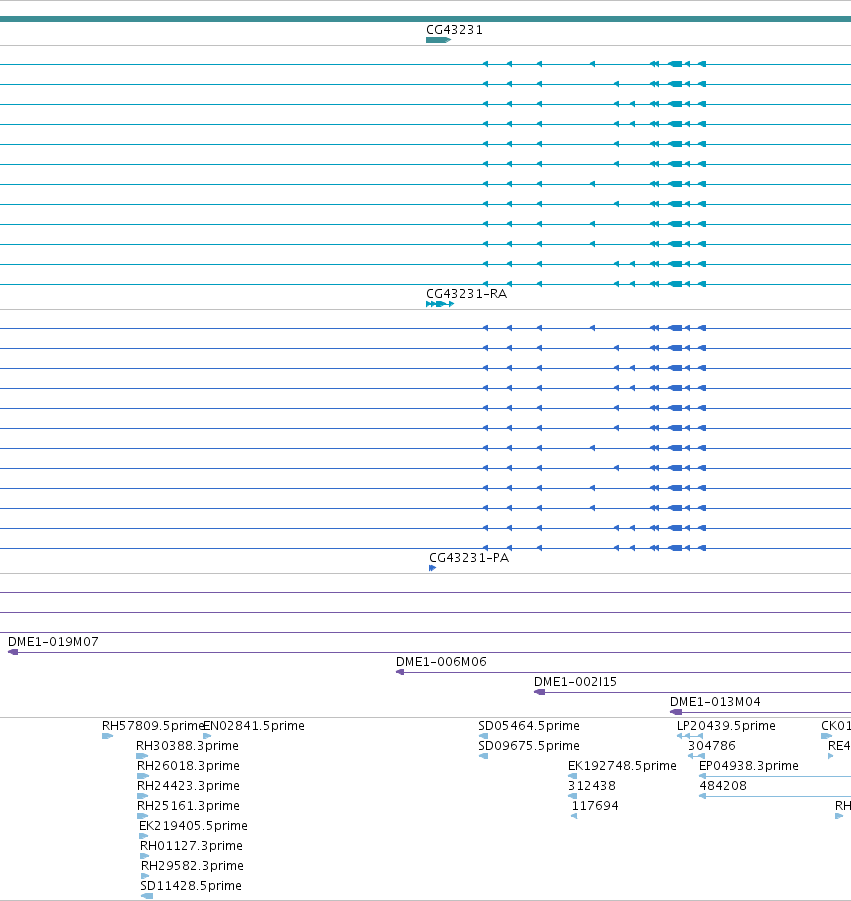Select the small blue CG43231-PA glyph
The image size is (851, 901).
433,568
